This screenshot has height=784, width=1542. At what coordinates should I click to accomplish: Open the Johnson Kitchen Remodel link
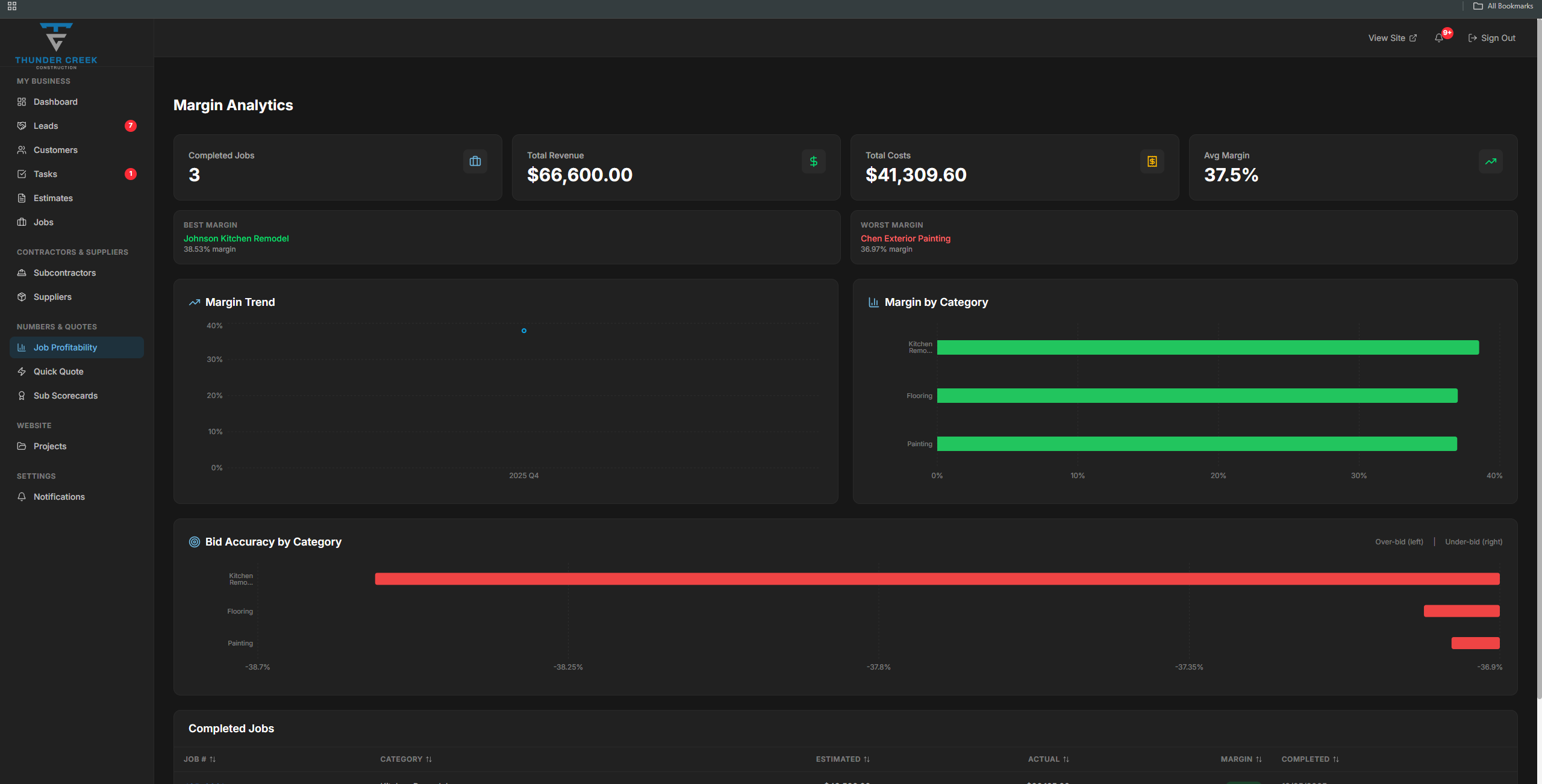point(236,238)
